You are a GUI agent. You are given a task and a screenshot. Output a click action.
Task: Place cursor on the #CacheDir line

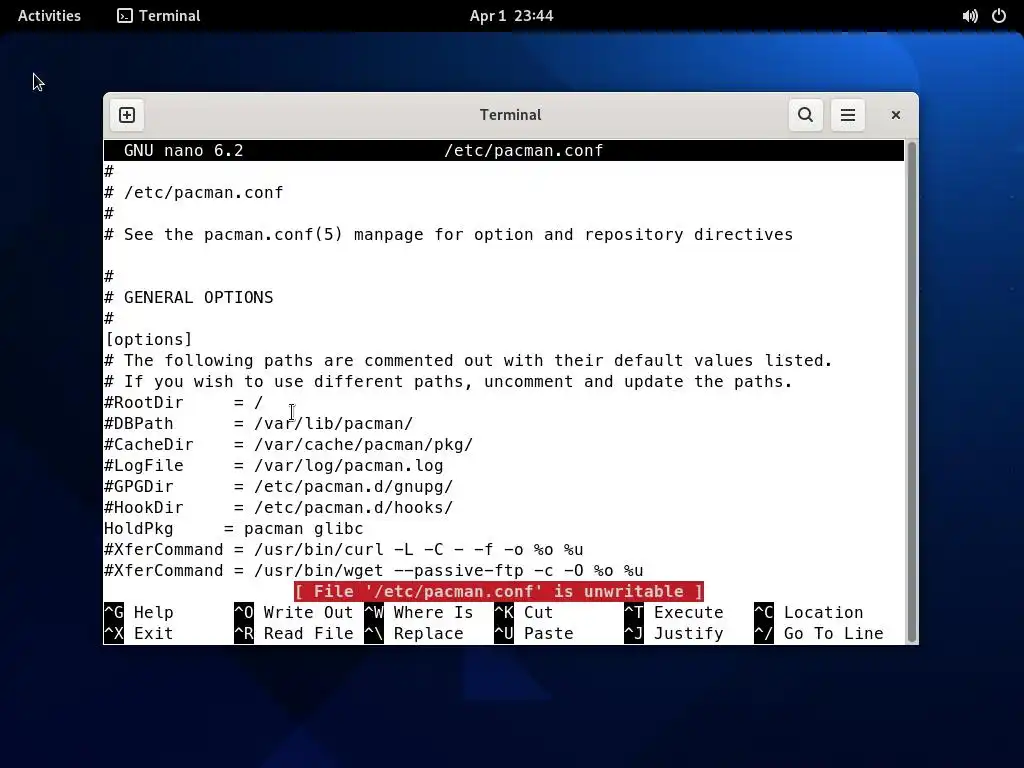[x=289, y=445]
